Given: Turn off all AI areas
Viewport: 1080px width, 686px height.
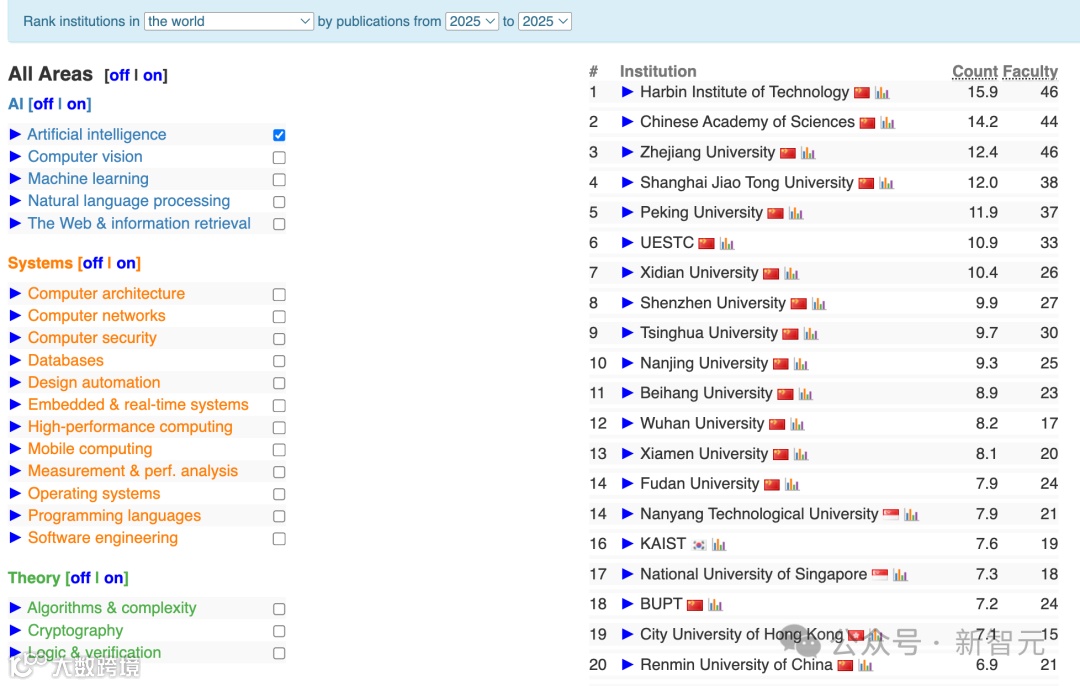Looking at the screenshot, I should click(43, 104).
